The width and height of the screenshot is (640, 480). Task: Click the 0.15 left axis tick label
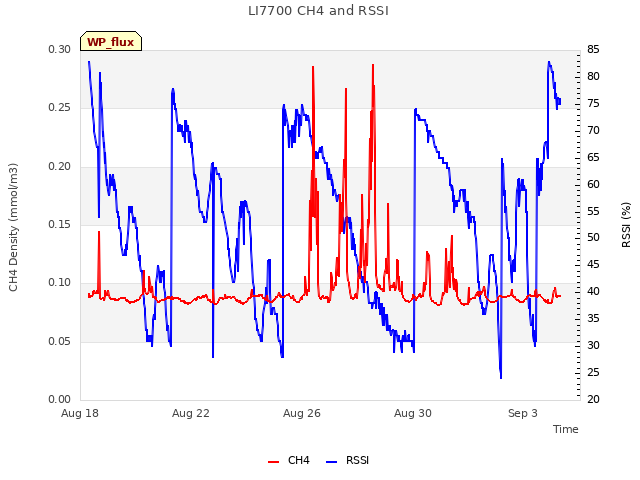click(60, 224)
